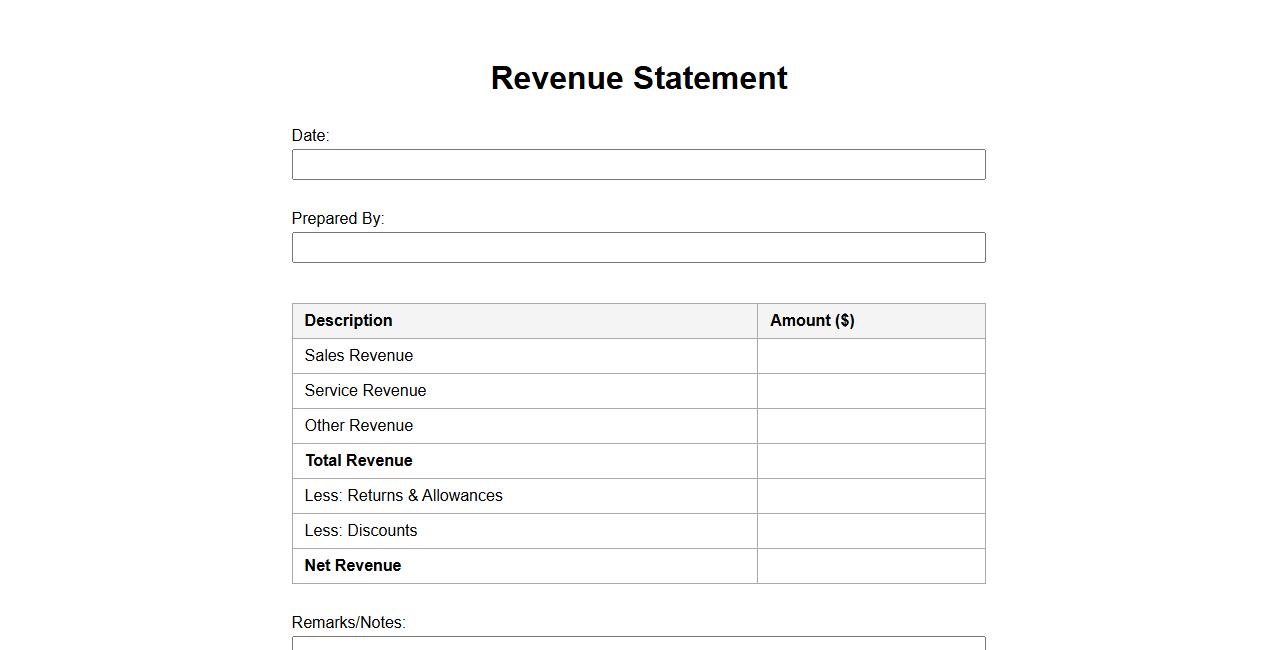The width and height of the screenshot is (1278, 650).
Task: Click the Revenue Statement heading
Action: 639,78
